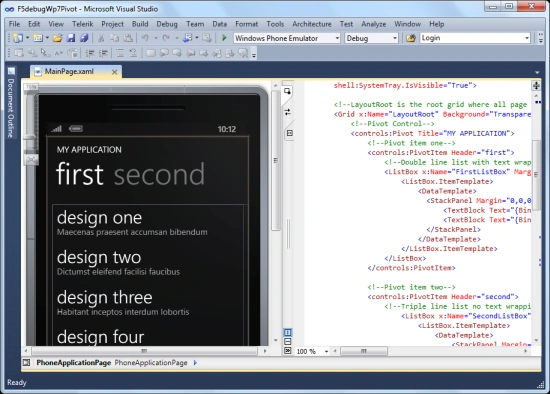Open the Debug configuration dropdown
The image size is (550, 394).
395,38
